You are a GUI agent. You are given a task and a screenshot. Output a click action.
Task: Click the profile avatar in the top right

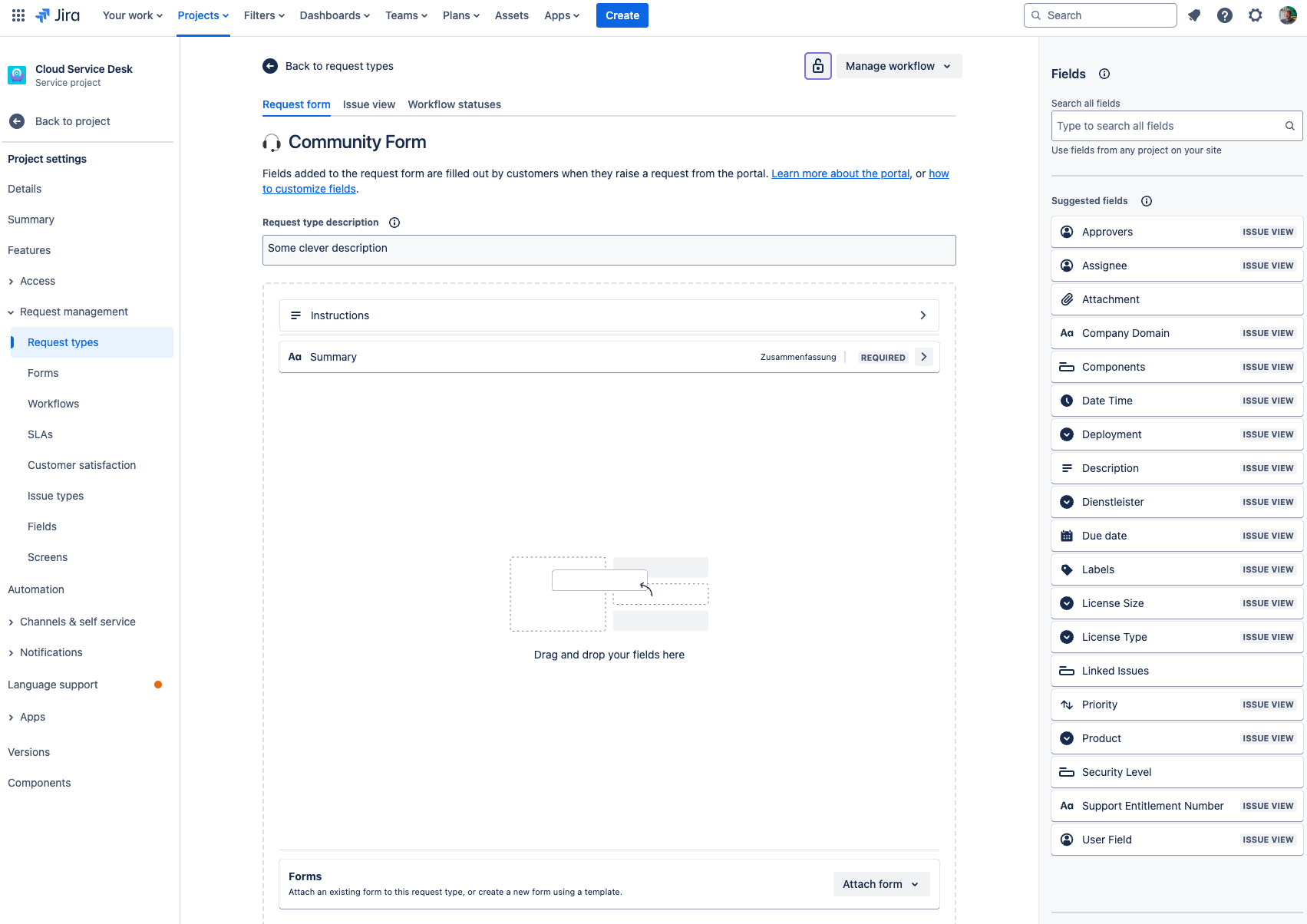click(x=1289, y=15)
